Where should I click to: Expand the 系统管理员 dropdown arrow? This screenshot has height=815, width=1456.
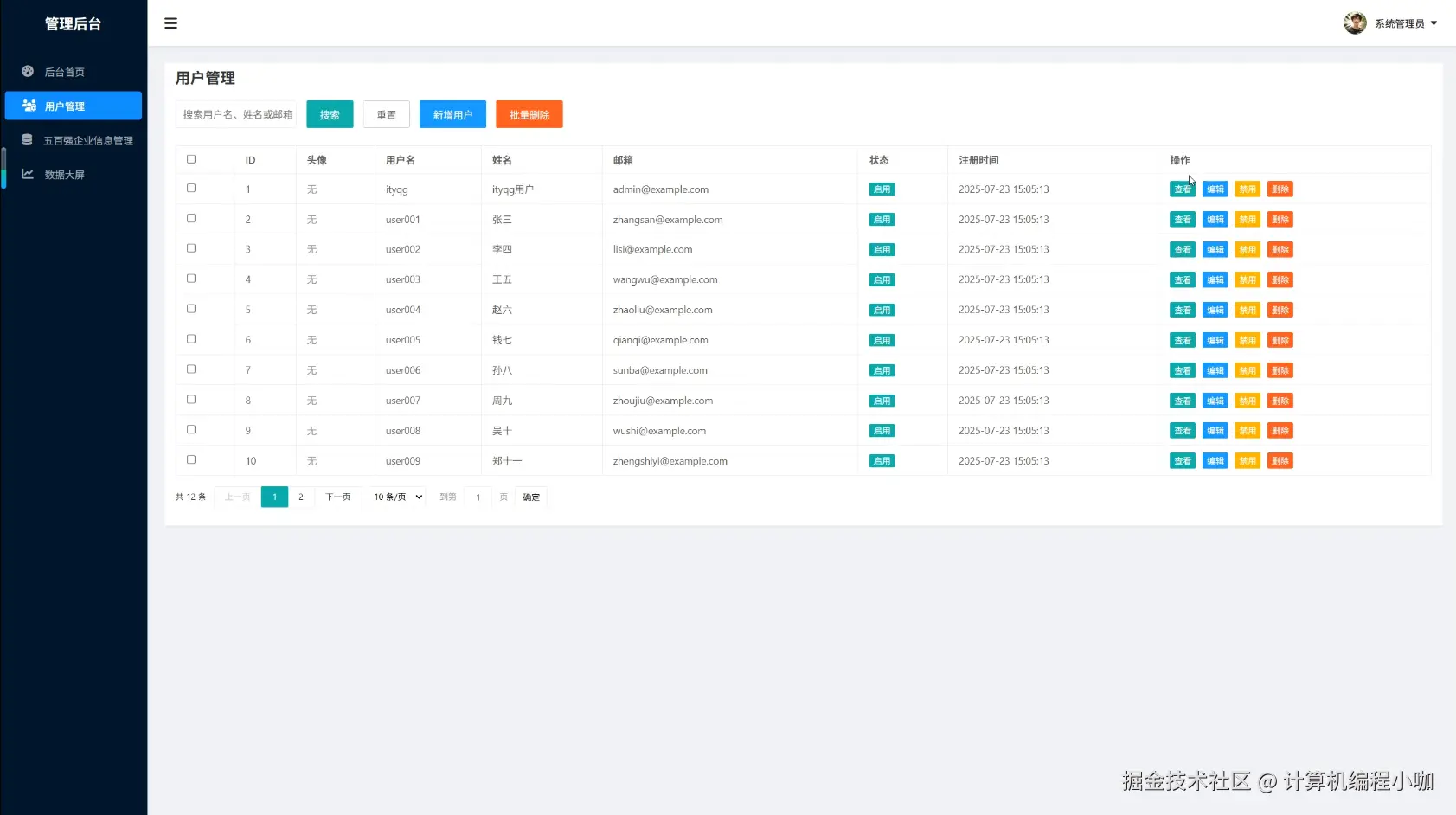click(x=1434, y=23)
